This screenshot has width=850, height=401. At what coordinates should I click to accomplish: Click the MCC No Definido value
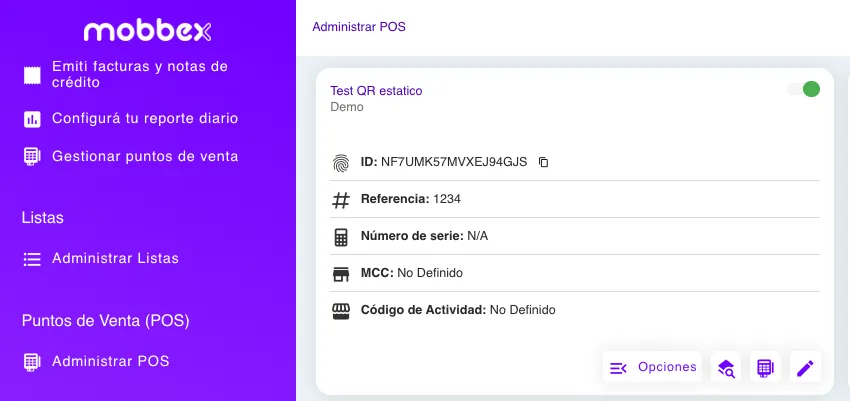(x=430, y=273)
